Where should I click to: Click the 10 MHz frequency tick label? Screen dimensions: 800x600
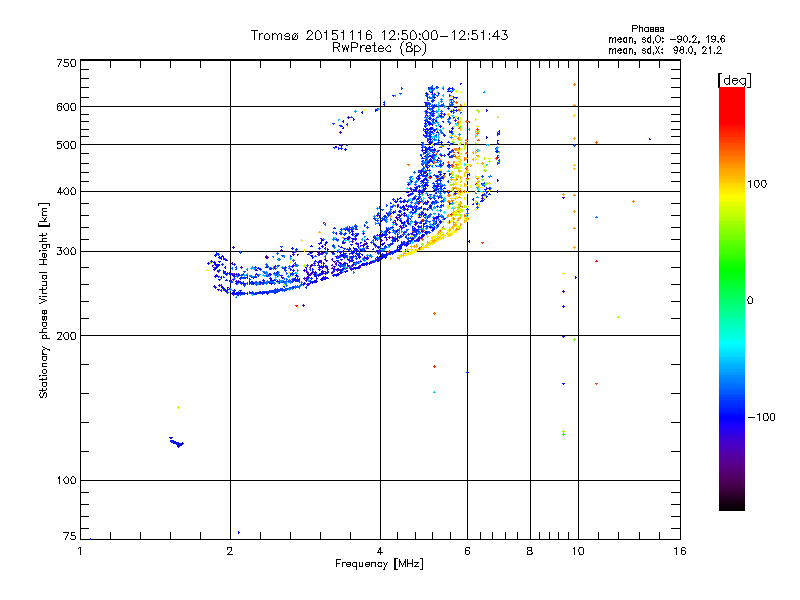click(578, 551)
